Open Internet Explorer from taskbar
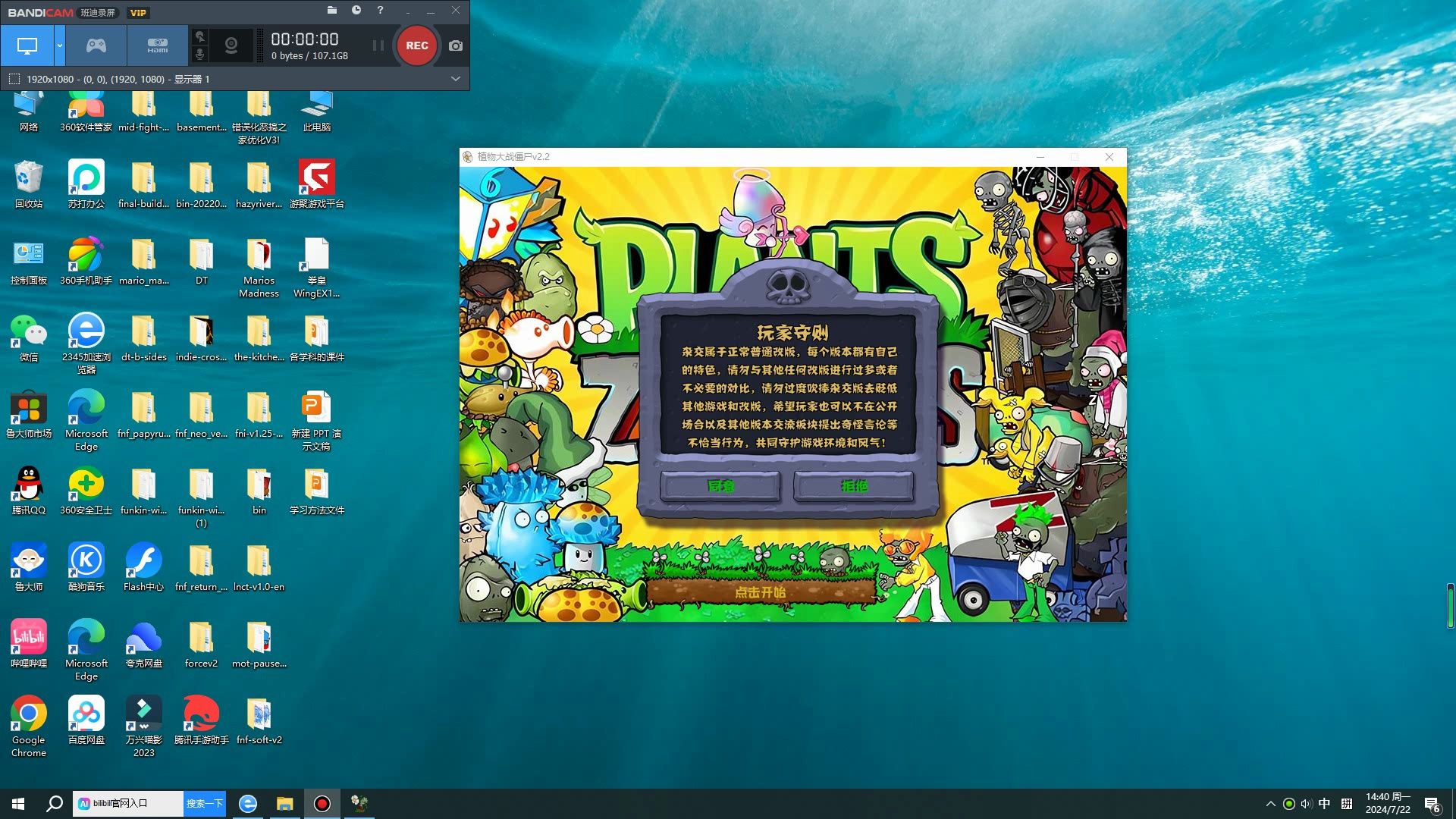 click(248, 804)
